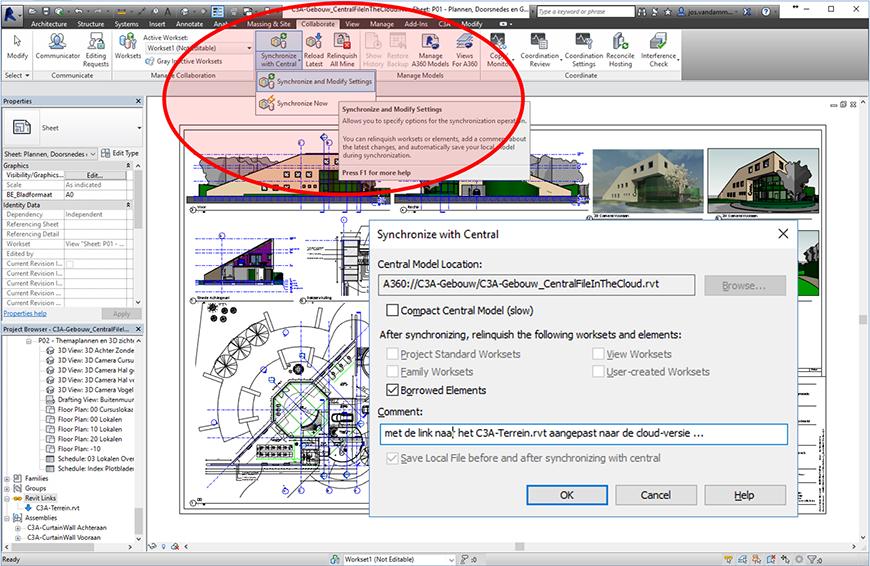The width and height of the screenshot is (870, 566).
Task: Expand the Families tree node
Action: [x=7, y=478]
